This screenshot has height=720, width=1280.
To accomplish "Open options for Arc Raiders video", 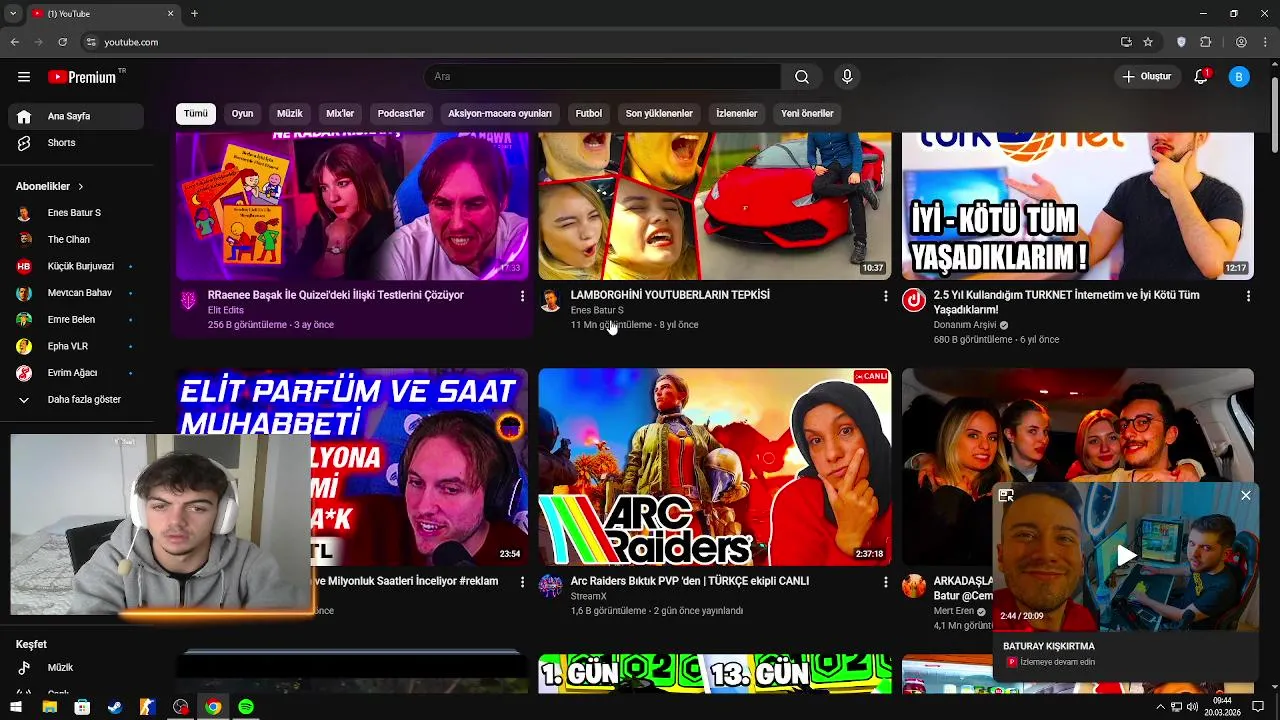I will (885, 582).
